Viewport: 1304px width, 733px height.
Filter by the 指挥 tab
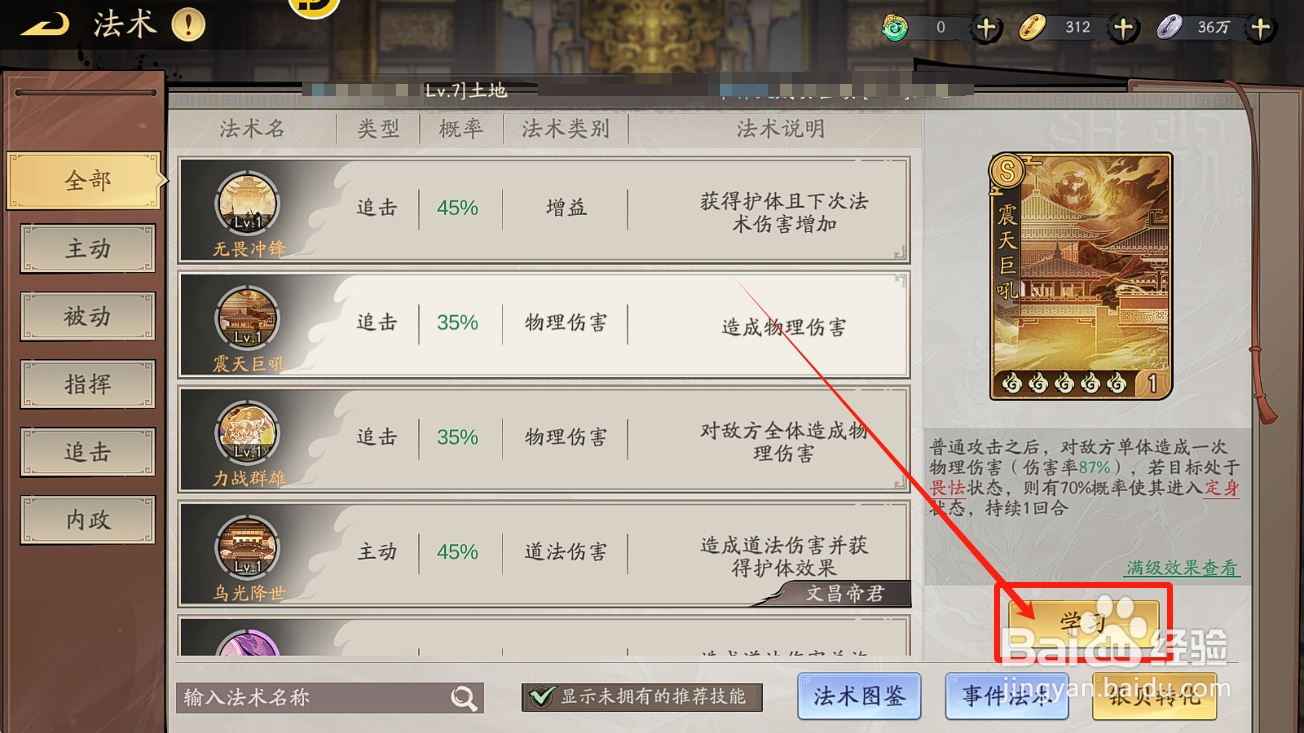[88, 385]
